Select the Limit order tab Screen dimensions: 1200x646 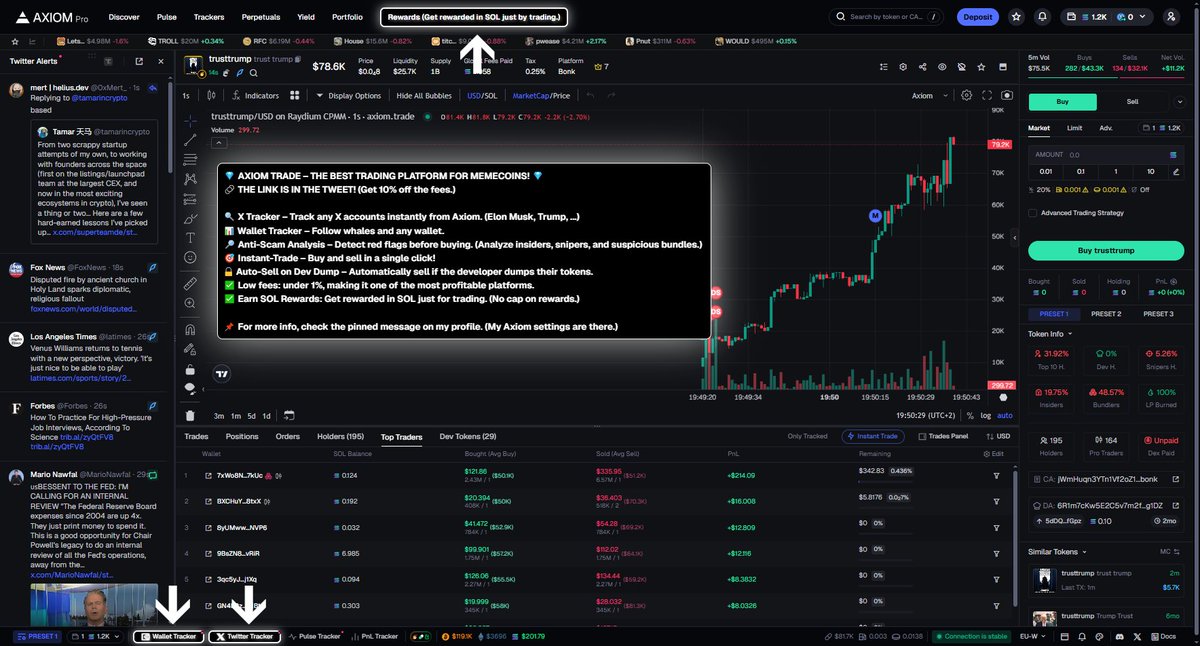[1074, 128]
